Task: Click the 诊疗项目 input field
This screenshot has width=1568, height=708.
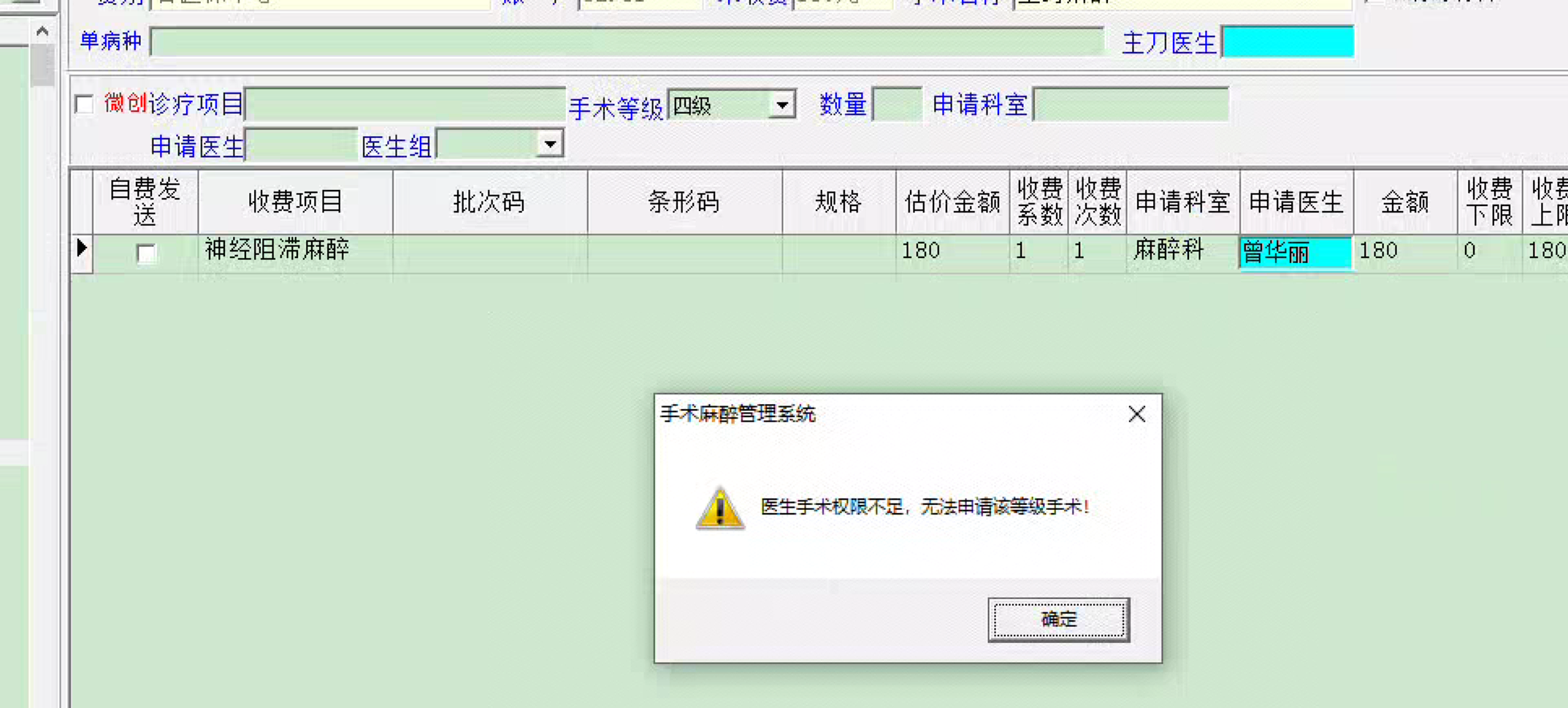Action: tap(405, 104)
